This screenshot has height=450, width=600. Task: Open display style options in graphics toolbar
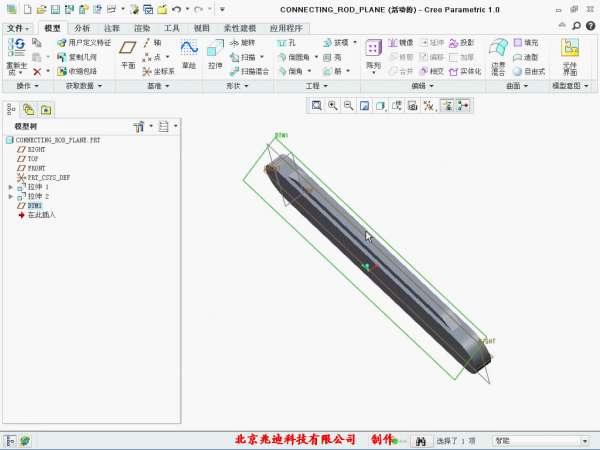point(381,105)
